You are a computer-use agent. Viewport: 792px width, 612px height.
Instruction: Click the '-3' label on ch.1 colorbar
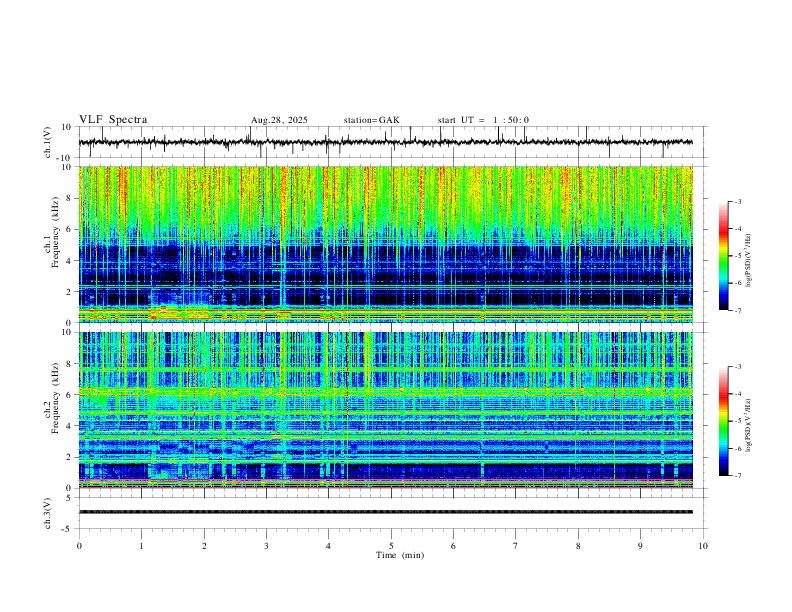tap(737, 201)
